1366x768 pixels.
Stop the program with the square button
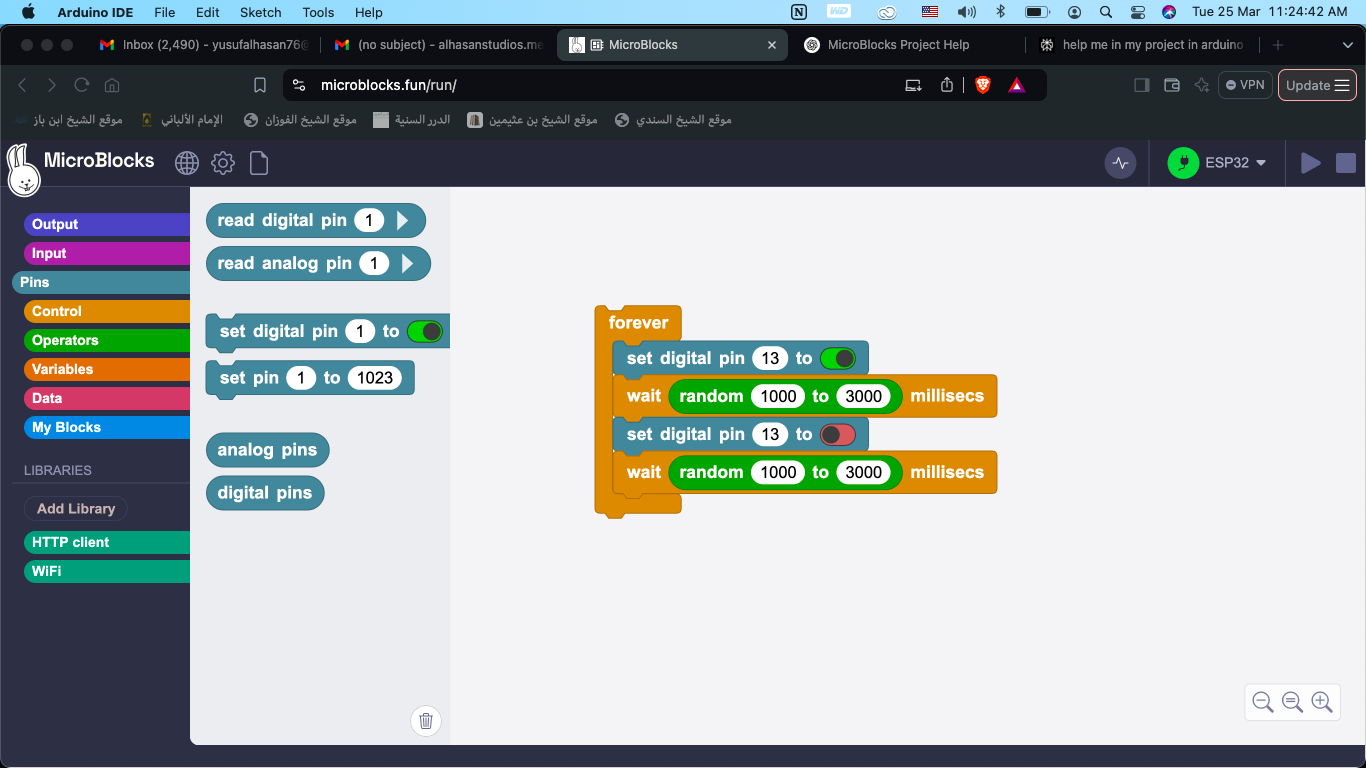1346,163
